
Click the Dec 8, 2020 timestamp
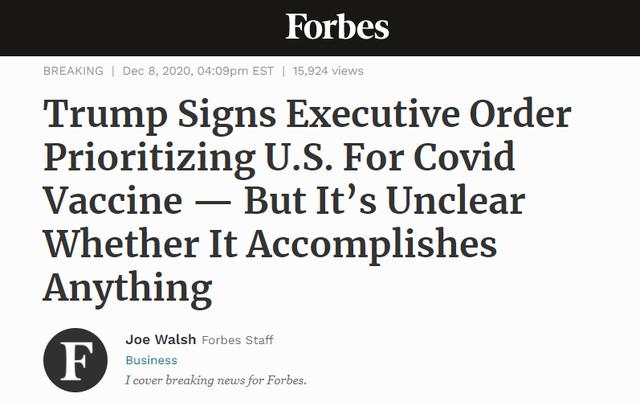click(198, 71)
